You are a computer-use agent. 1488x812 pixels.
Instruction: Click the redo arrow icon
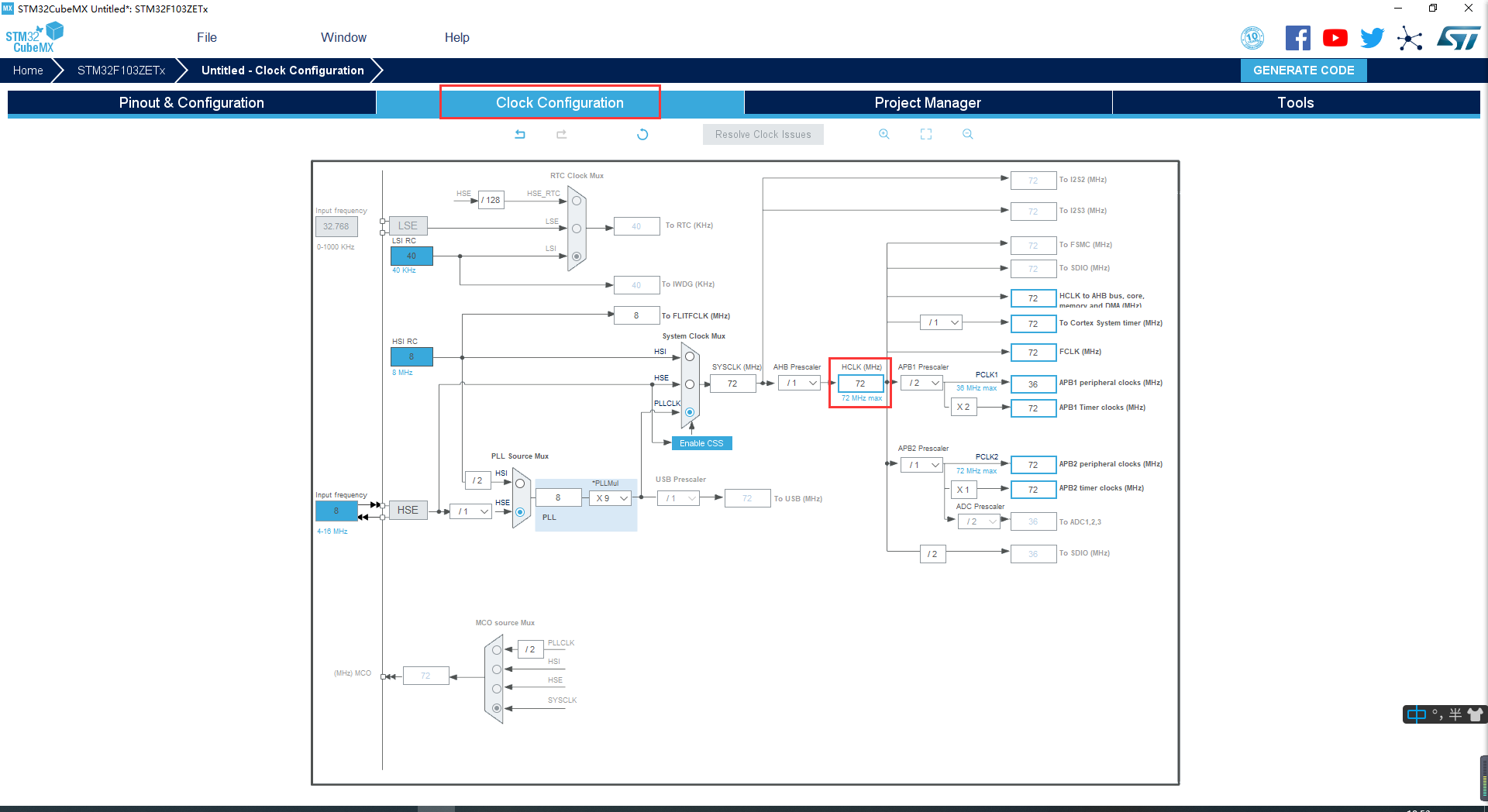pos(562,134)
